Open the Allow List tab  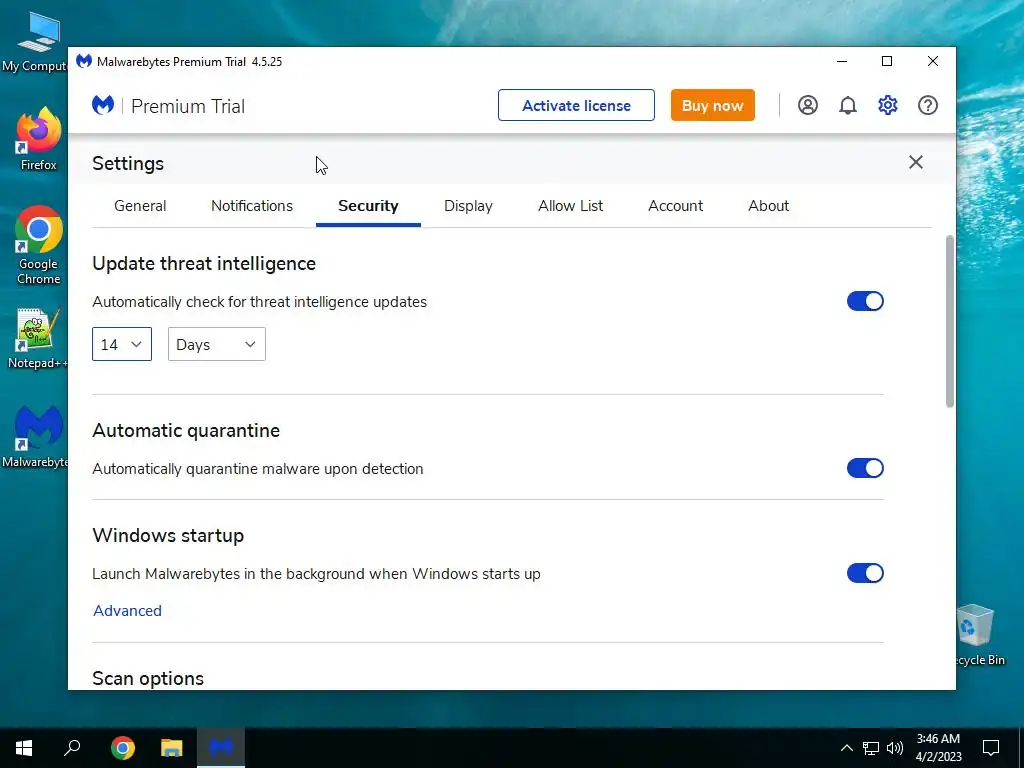571,206
